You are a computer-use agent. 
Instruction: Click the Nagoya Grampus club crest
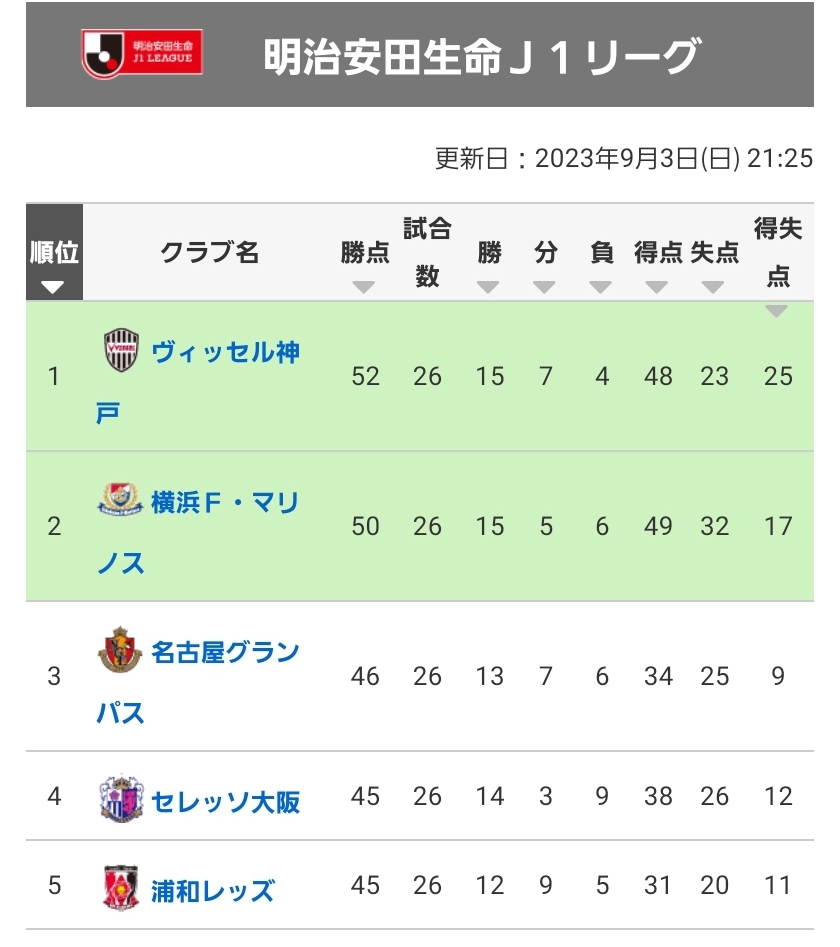tap(120, 651)
